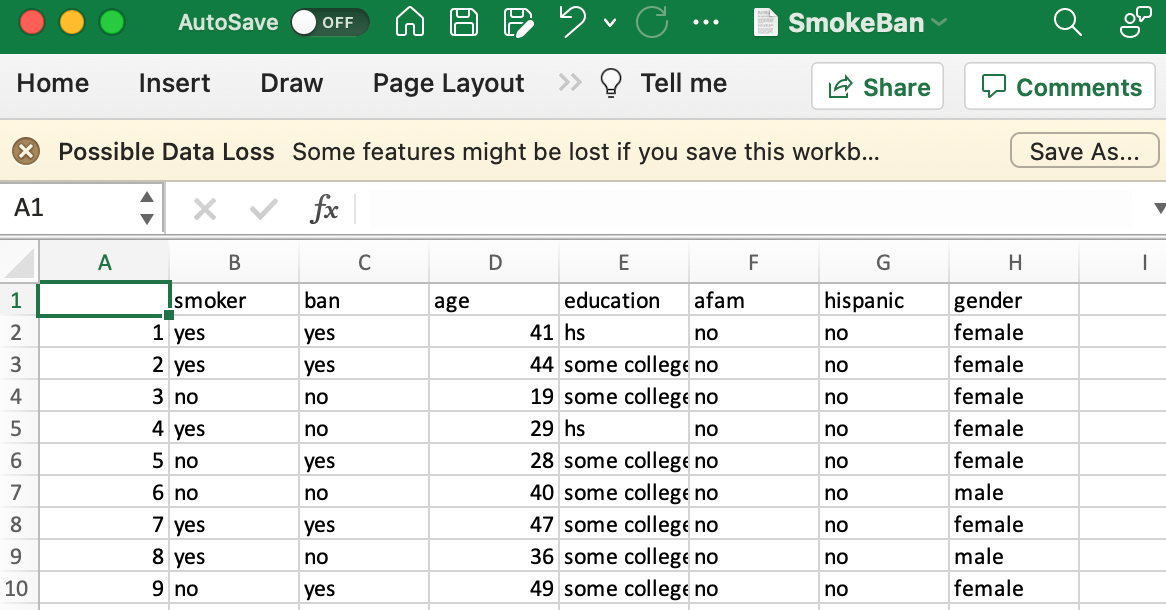Open the Undo history dropdown arrow

(610, 23)
